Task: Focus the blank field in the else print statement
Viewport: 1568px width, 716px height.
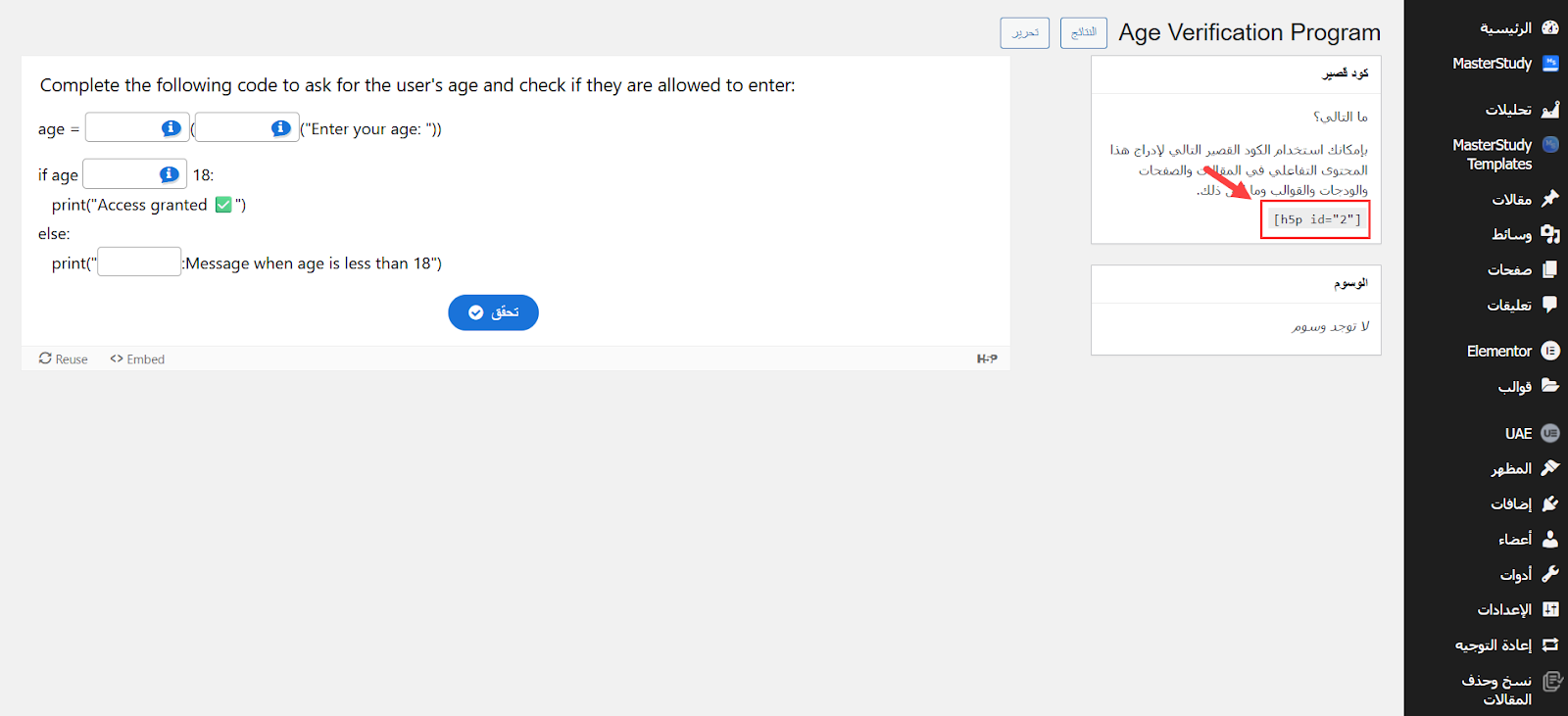Action: coord(139,262)
